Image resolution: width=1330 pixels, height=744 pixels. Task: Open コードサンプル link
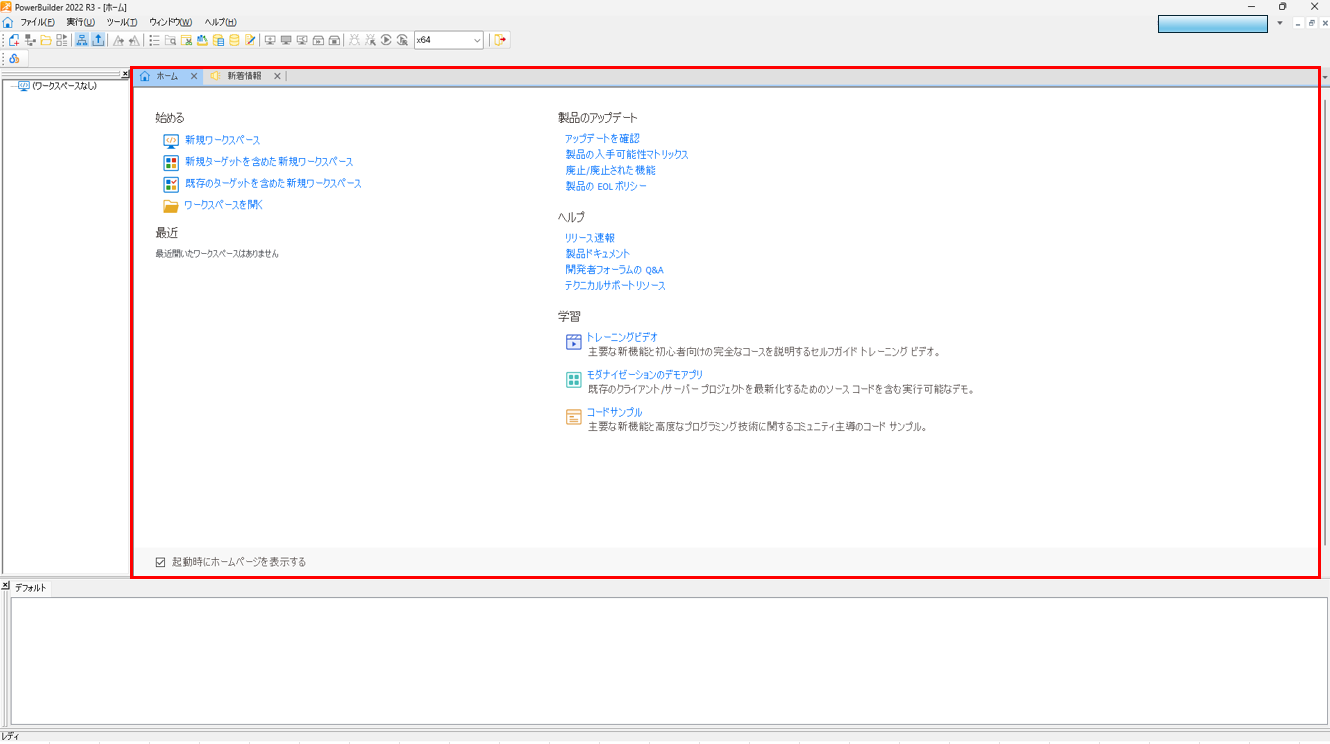click(614, 412)
